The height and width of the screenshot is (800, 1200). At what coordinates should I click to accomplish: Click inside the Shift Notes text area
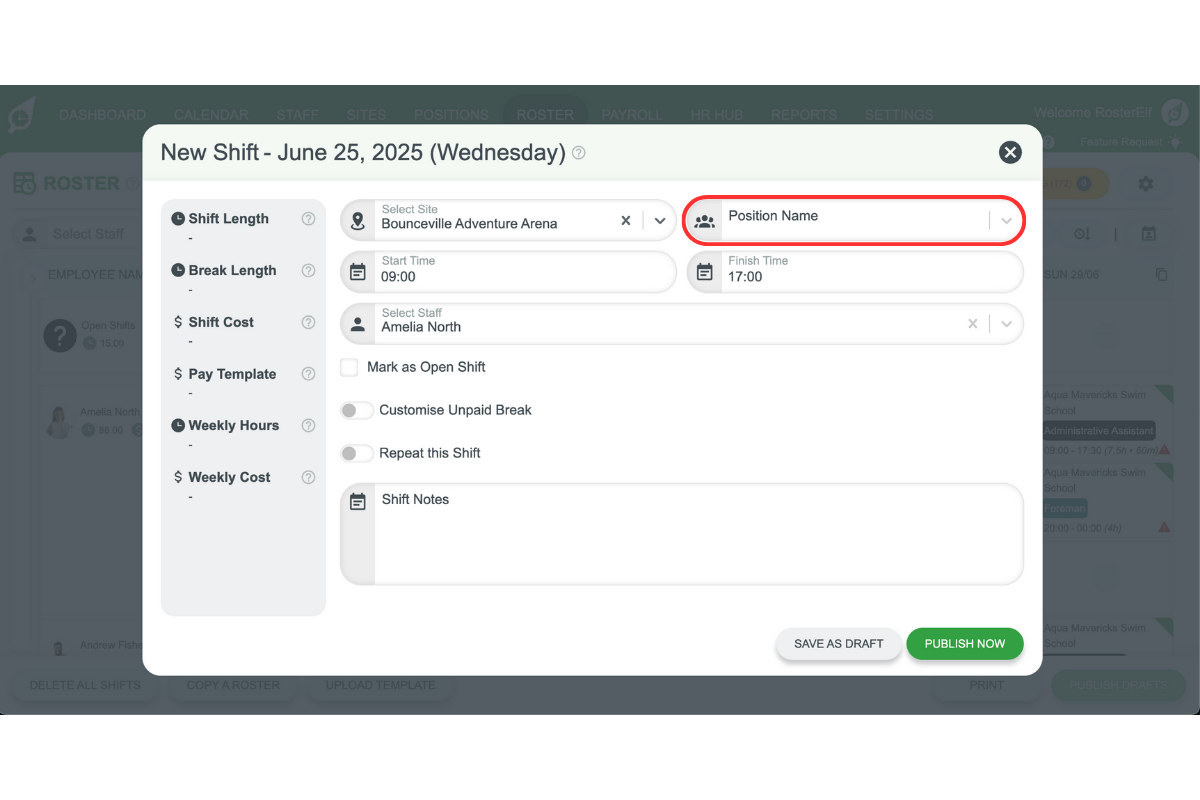pyautogui.click(x=690, y=535)
